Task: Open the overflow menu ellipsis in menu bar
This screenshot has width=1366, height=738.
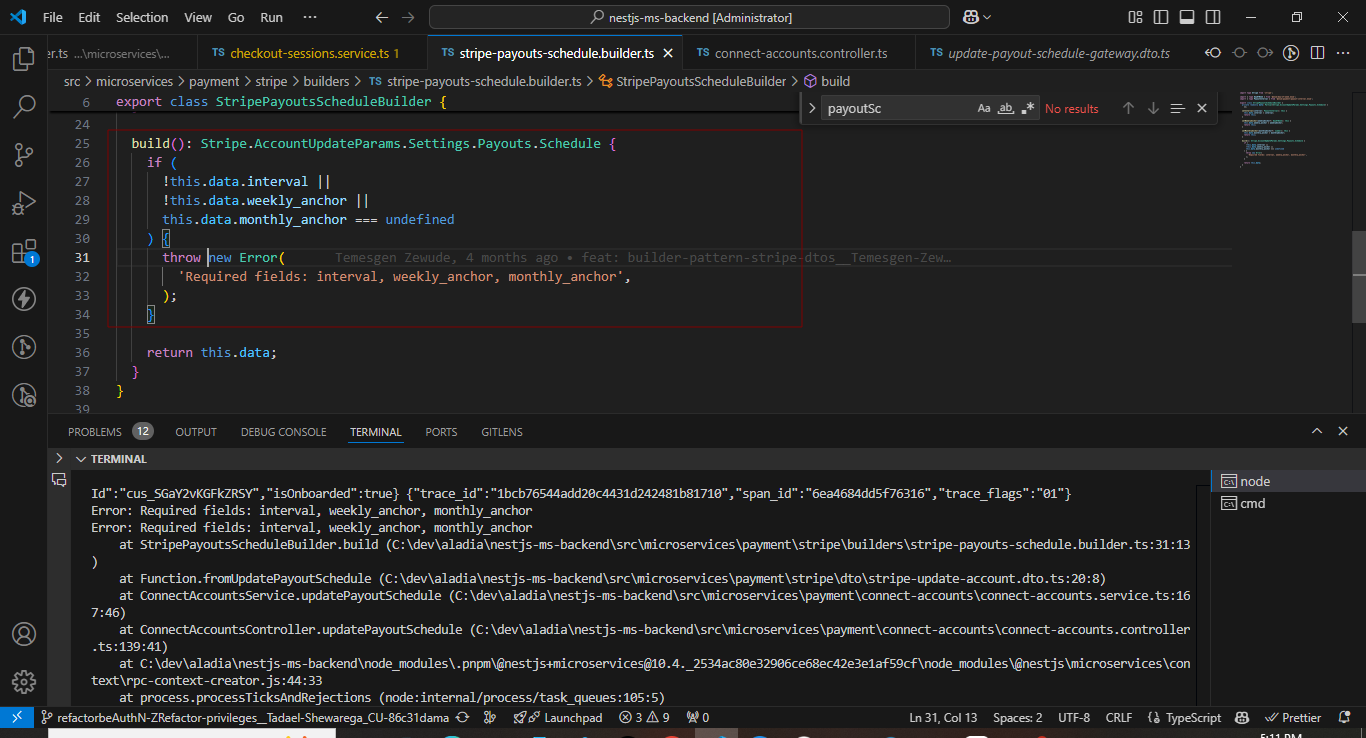Action: (x=310, y=17)
